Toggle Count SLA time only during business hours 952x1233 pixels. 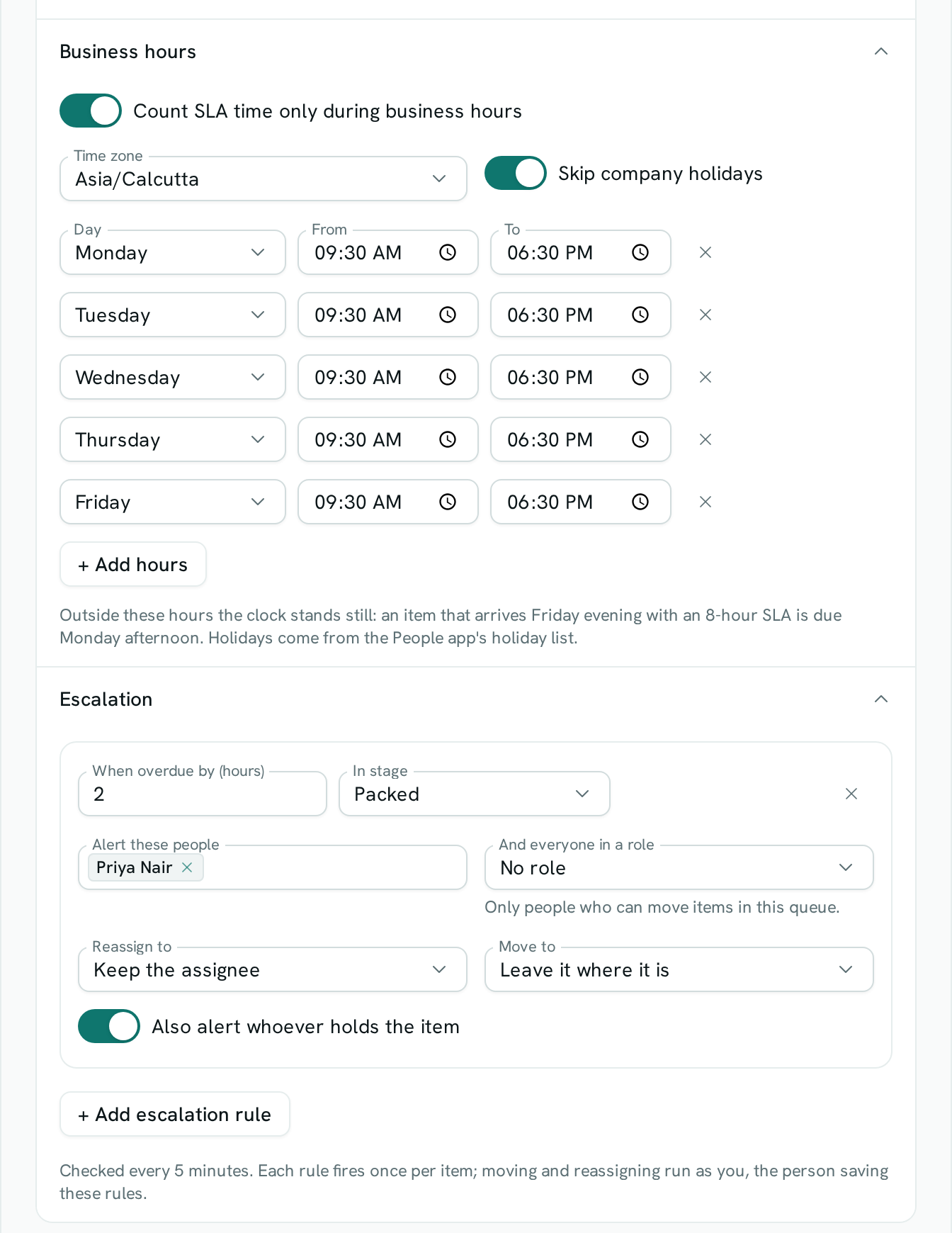point(91,111)
